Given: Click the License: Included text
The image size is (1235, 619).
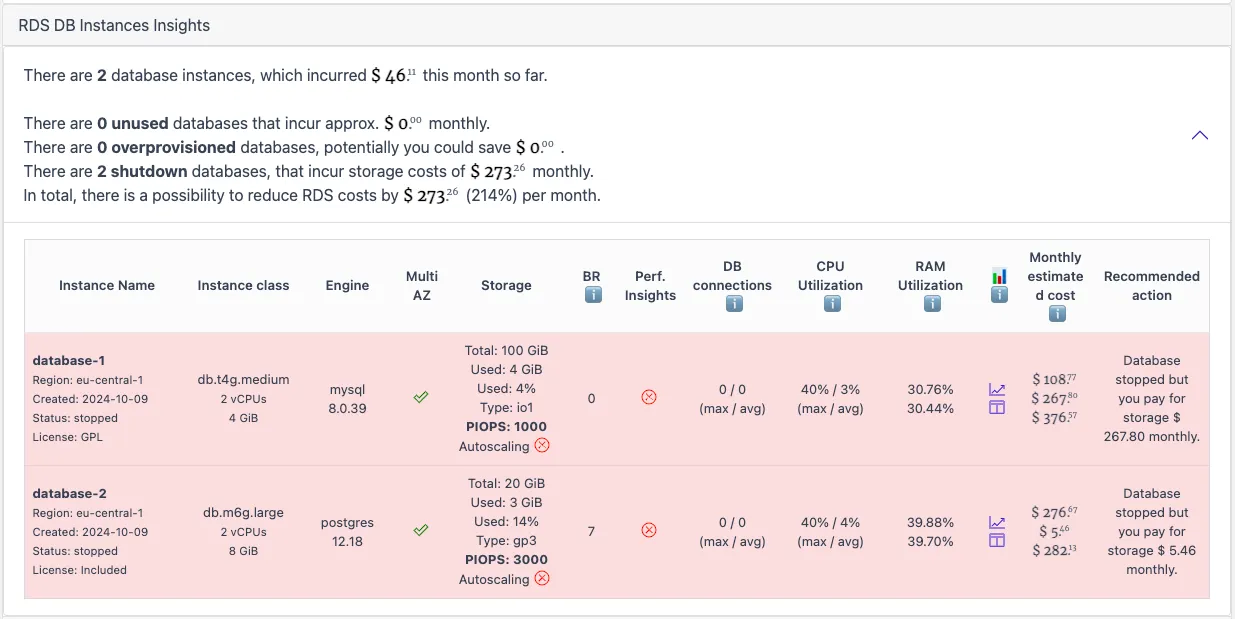Looking at the screenshot, I should click(x=80, y=570).
